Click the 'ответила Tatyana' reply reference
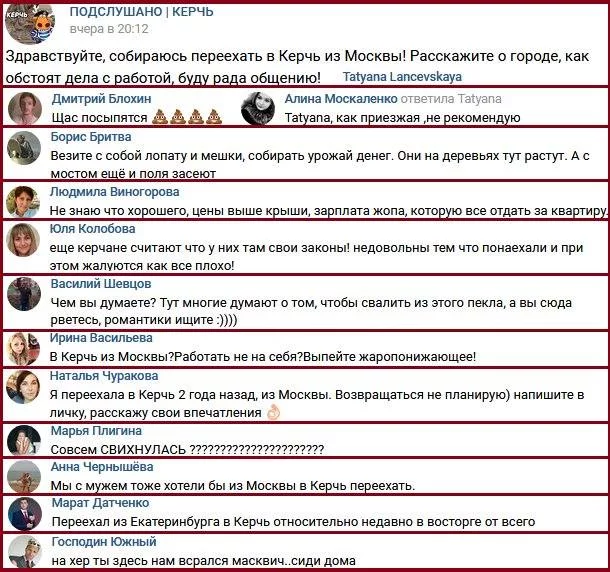Screen dimensions: 610x572 [x=451, y=99]
